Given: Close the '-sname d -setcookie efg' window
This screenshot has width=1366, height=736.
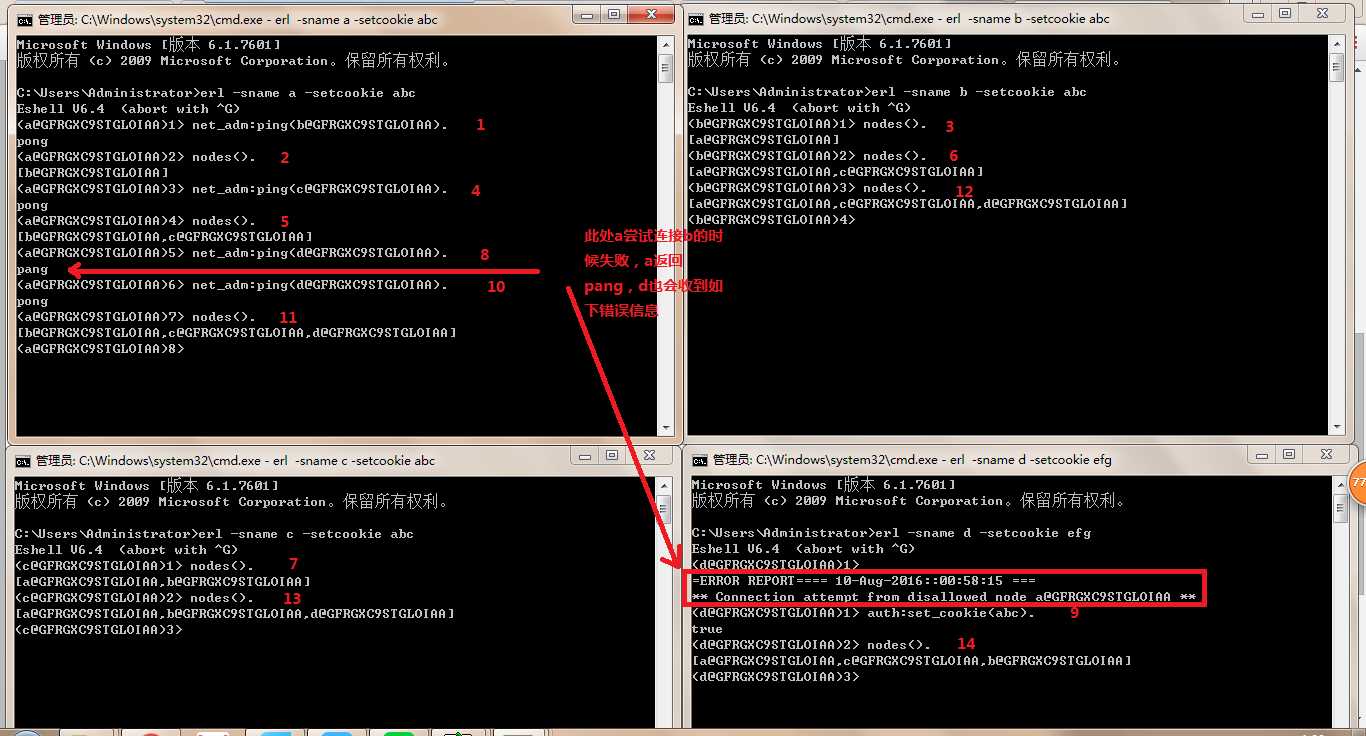Looking at the screenshot, I should coord(1326,454).
